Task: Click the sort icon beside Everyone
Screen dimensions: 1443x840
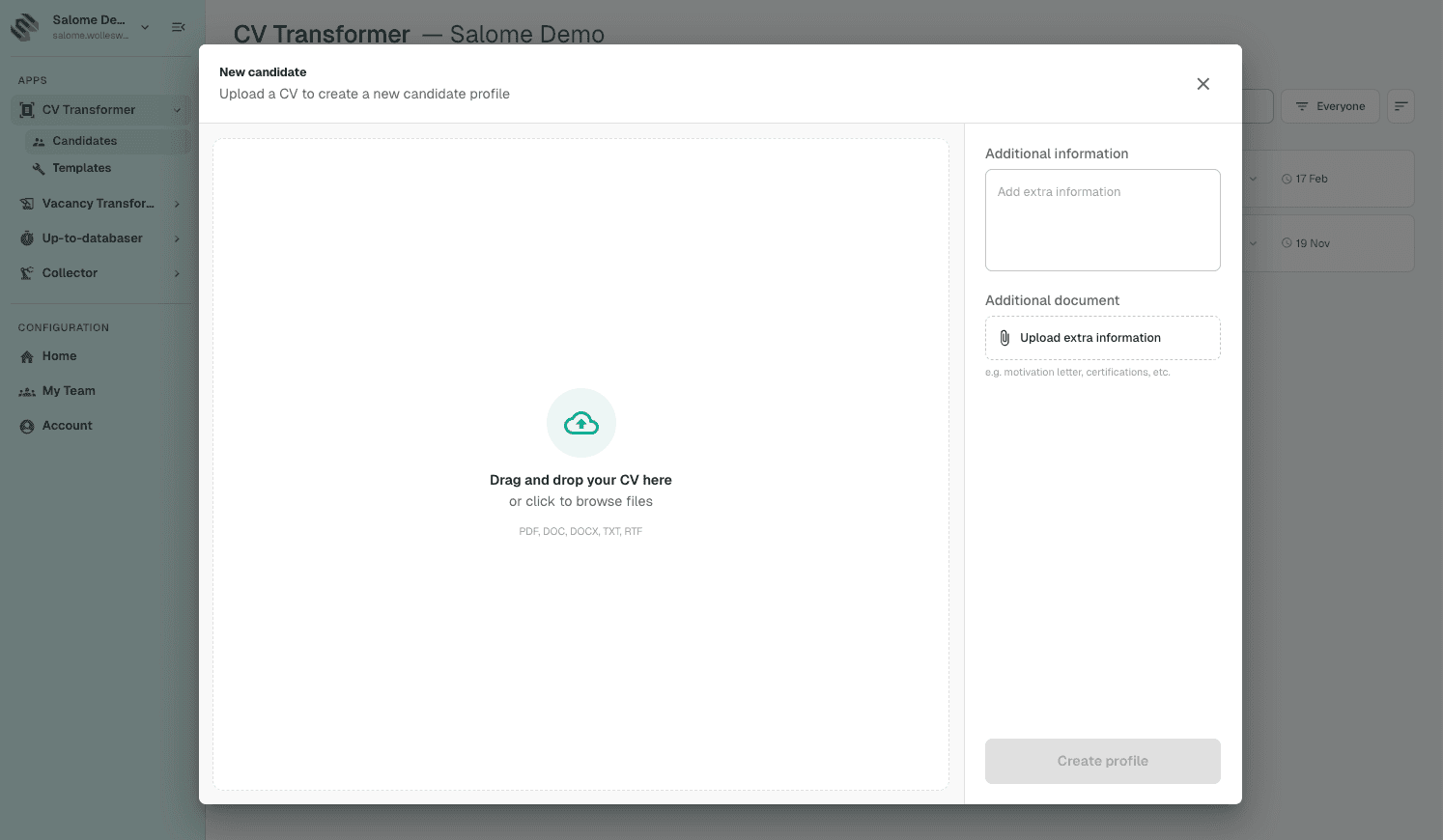Action: (x=1401, y=106)
